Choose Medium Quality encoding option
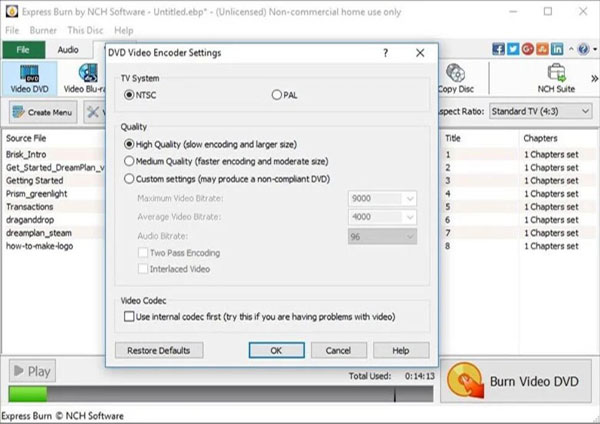This screenshot has height=424, width=600. coord(226,161)
